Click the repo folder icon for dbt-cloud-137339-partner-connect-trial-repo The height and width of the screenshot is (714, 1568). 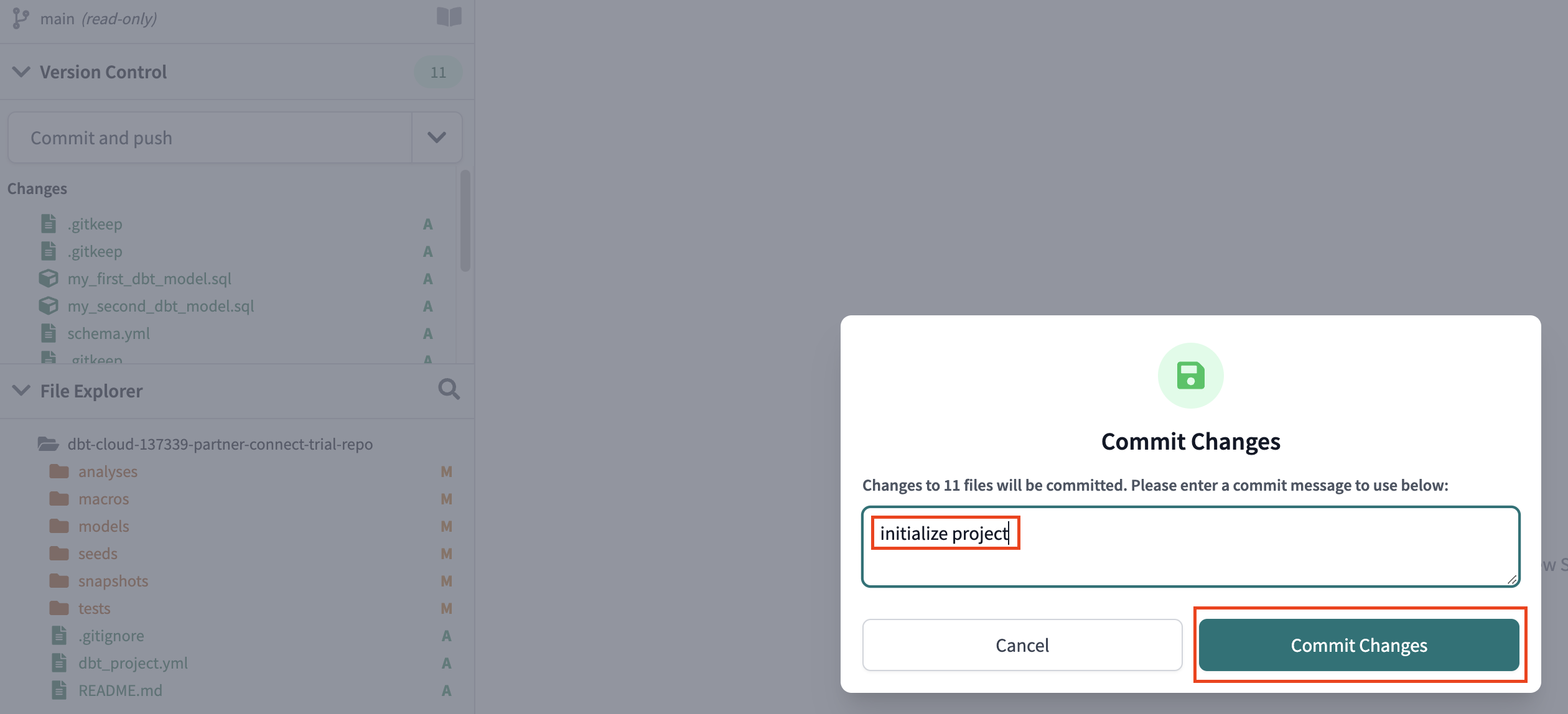click(49, 443)
